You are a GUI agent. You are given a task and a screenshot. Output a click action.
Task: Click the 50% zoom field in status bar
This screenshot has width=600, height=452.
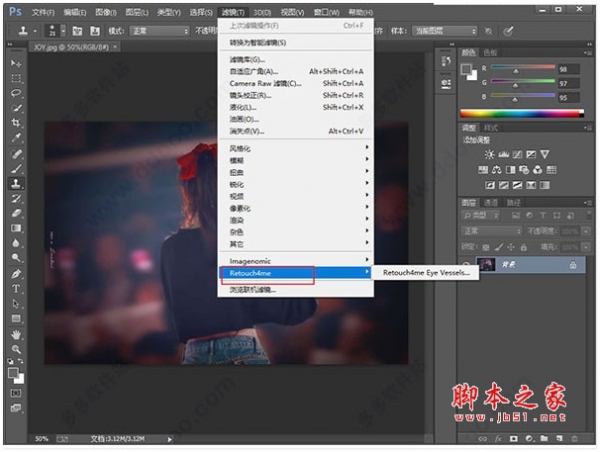(41, 439)
